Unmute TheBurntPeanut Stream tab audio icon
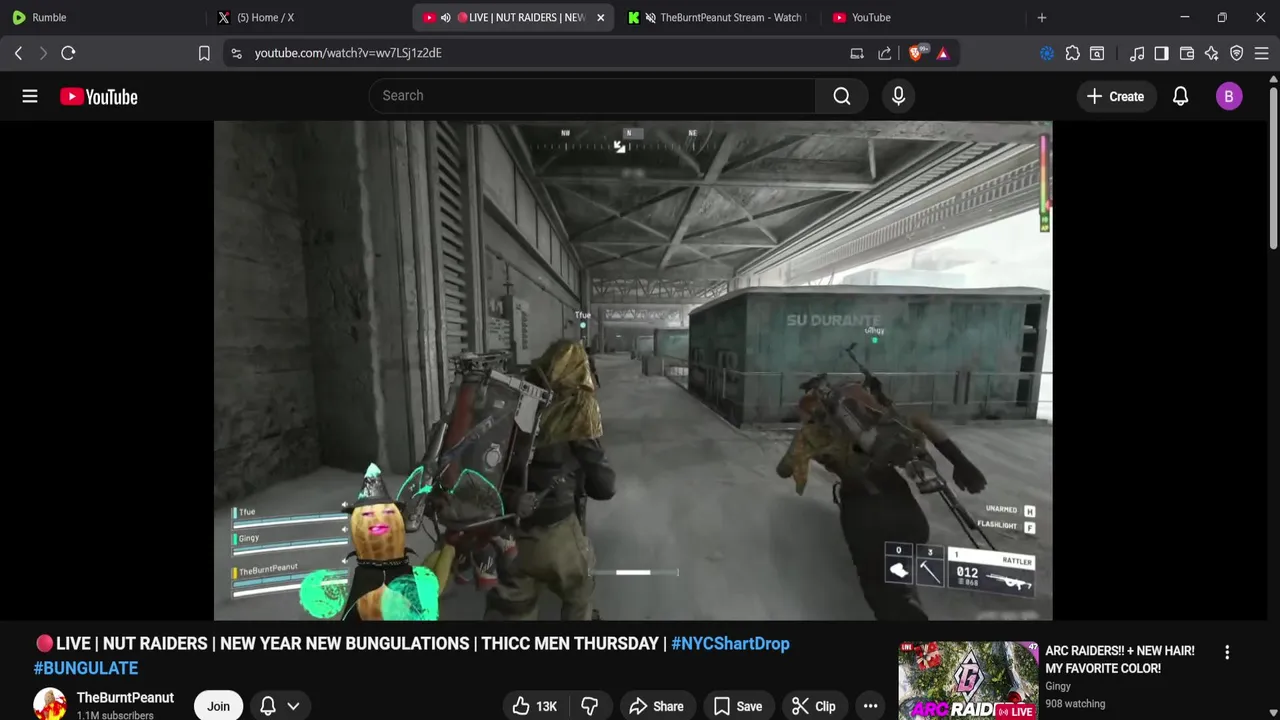Viewport: 1280px width, 720px height. coord(651,17)
